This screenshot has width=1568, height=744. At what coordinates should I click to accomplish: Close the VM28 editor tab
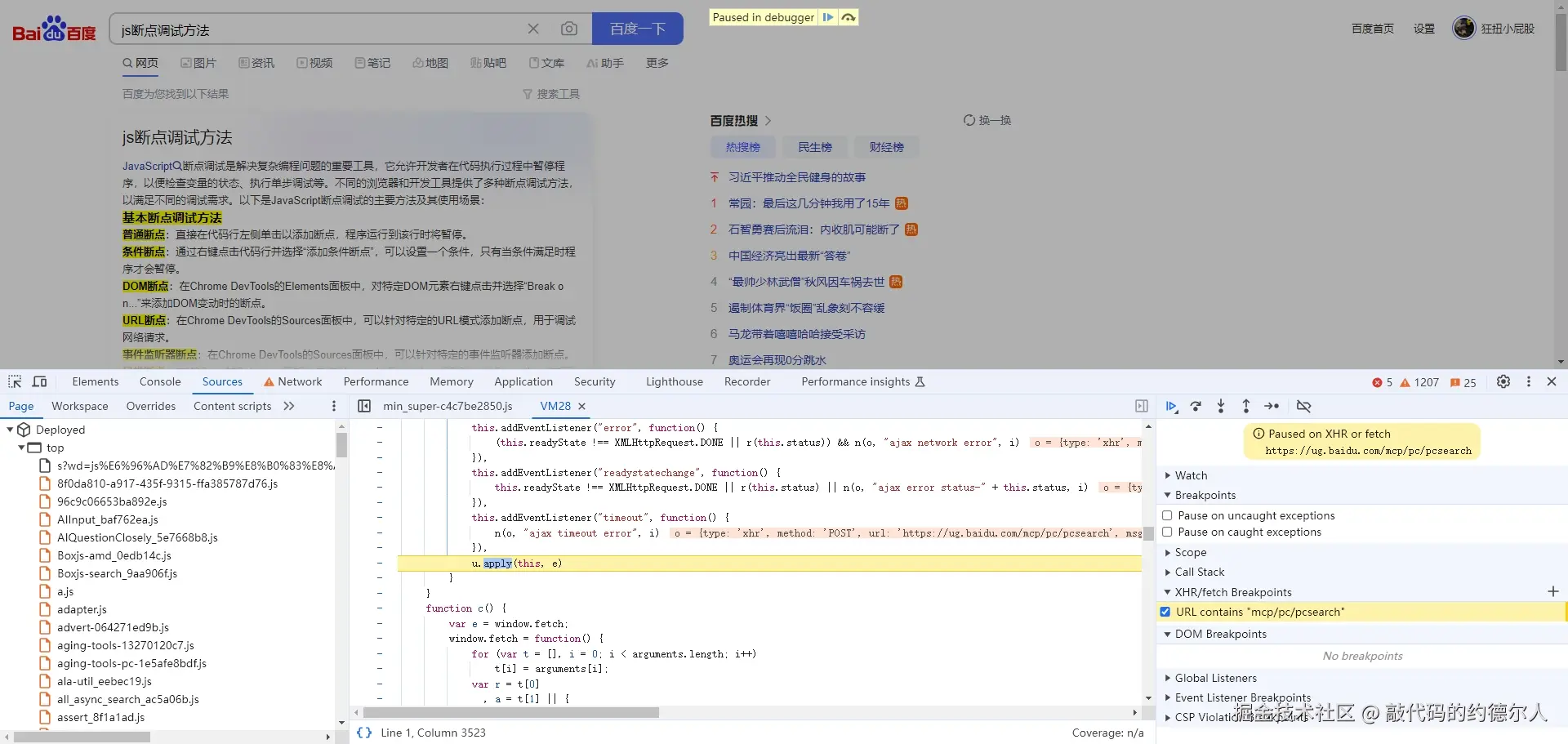pyautogui.click(x=582, y=406)
